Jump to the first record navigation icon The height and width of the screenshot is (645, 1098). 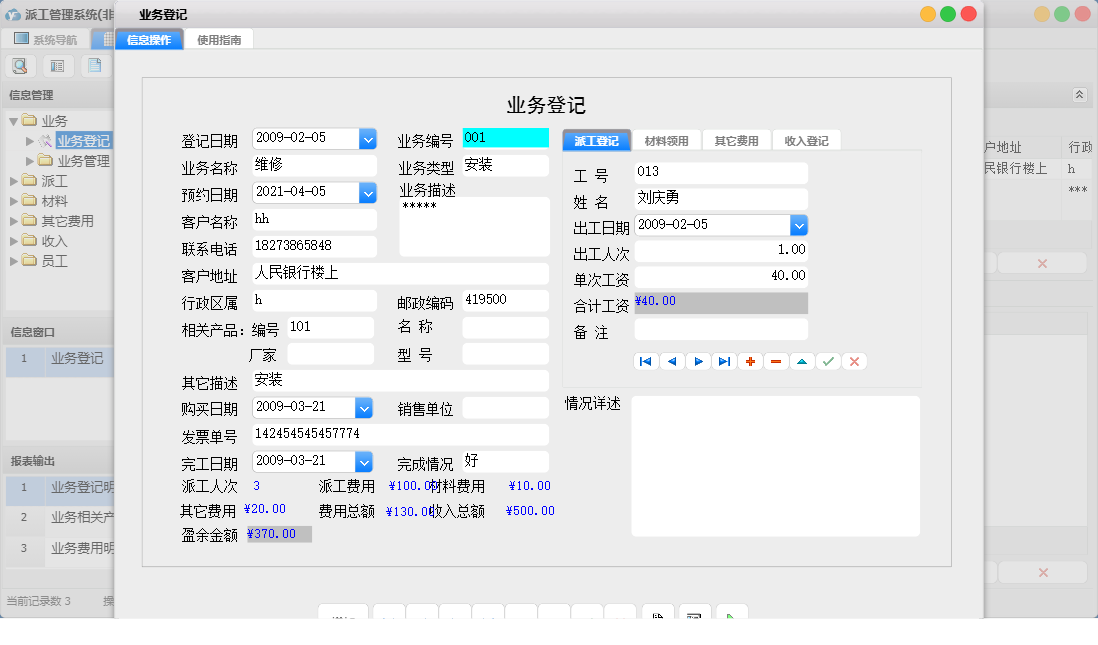646,361
